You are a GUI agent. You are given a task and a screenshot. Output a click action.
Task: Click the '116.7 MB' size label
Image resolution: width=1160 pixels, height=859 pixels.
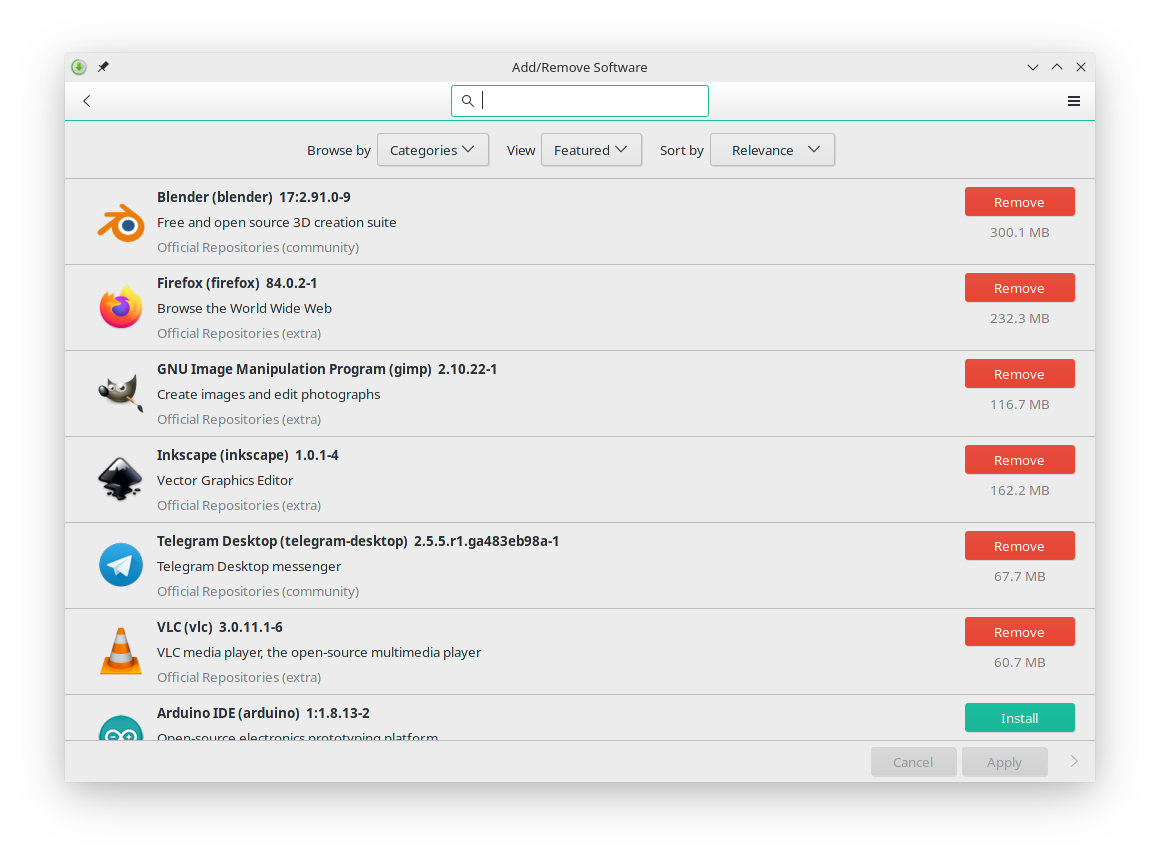pos(1019,404)
